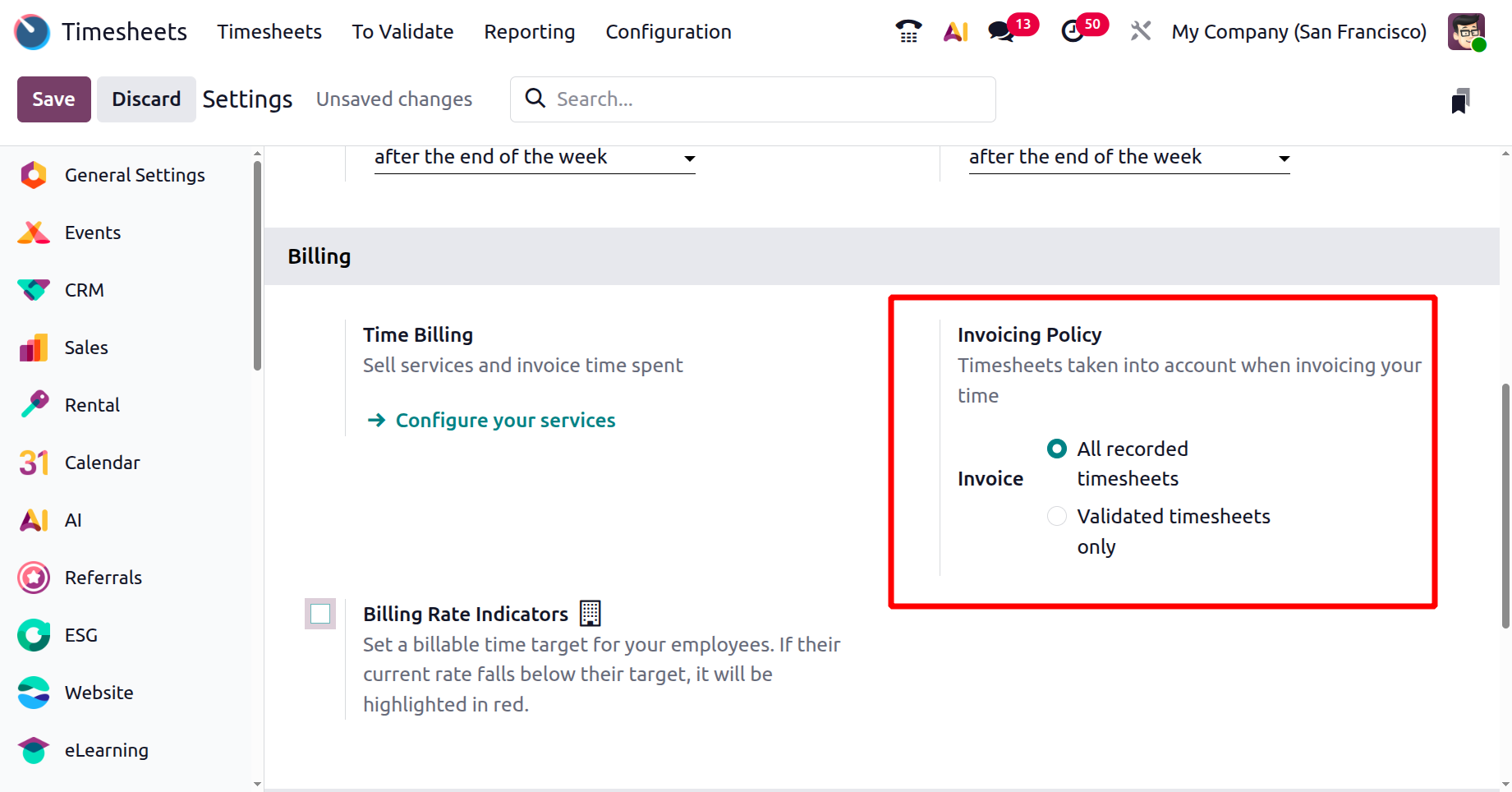This screenshot has height=792, width=1512.
Task: Open the VoIP phone icon
Action: (908, 31)
